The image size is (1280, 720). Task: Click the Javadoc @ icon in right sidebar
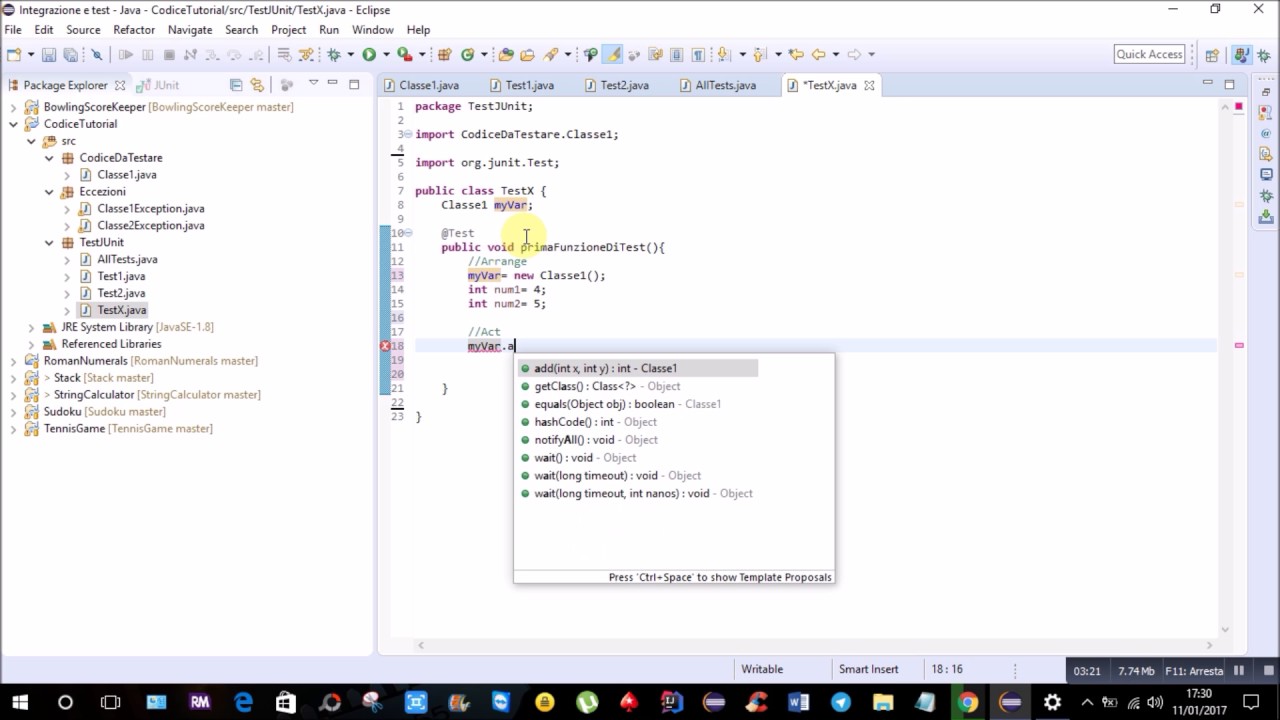(1266, 134)
